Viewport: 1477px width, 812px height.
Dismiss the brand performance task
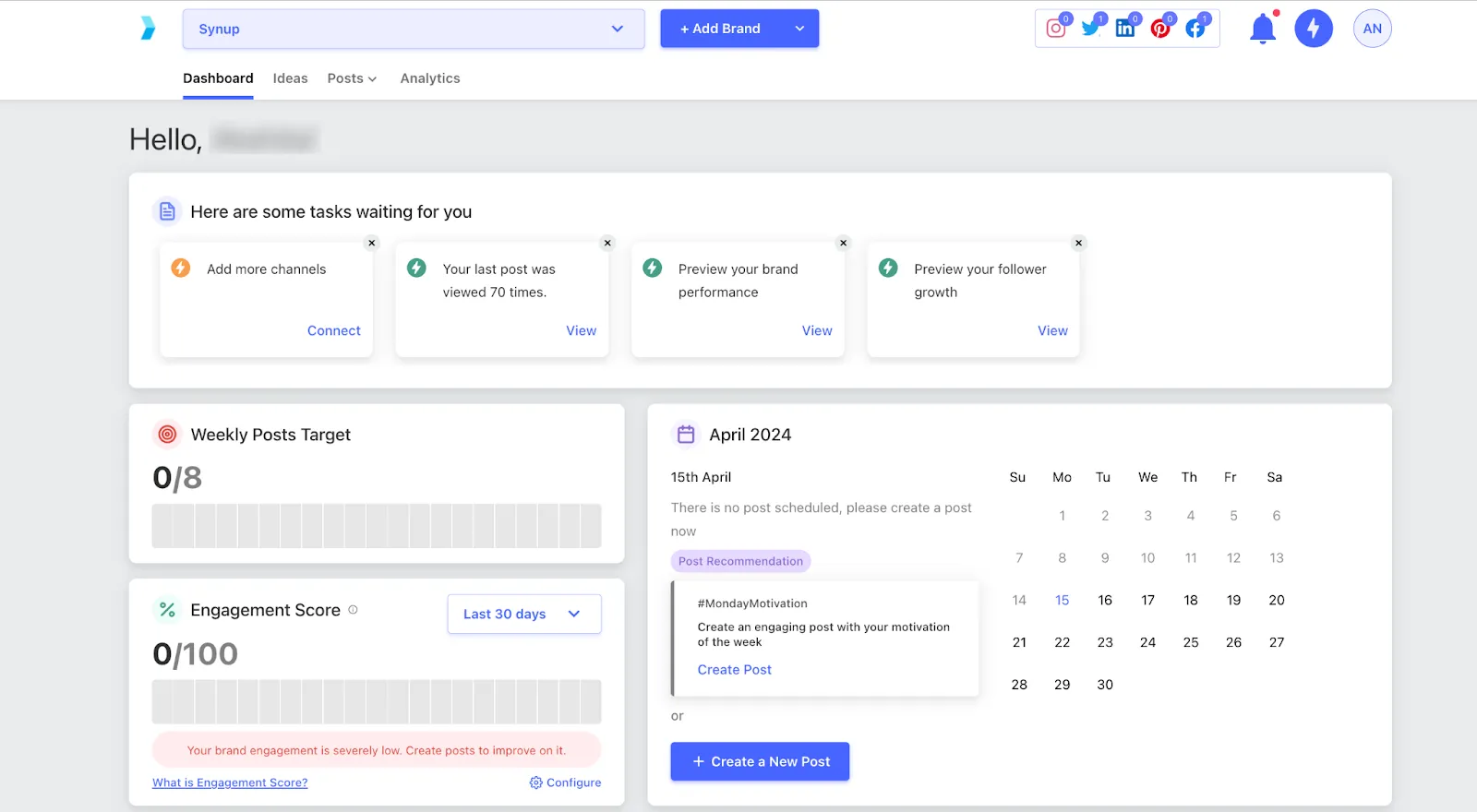tap(843, 243)
